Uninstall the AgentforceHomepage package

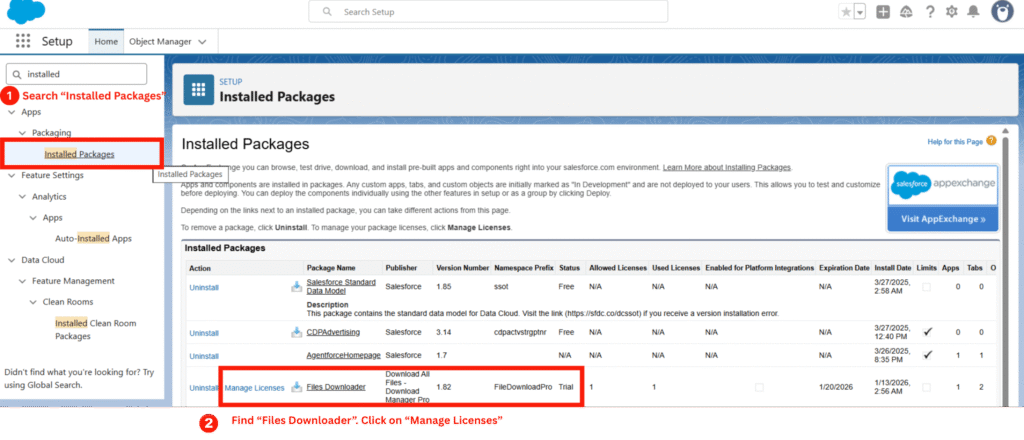(x=204, y=356)
